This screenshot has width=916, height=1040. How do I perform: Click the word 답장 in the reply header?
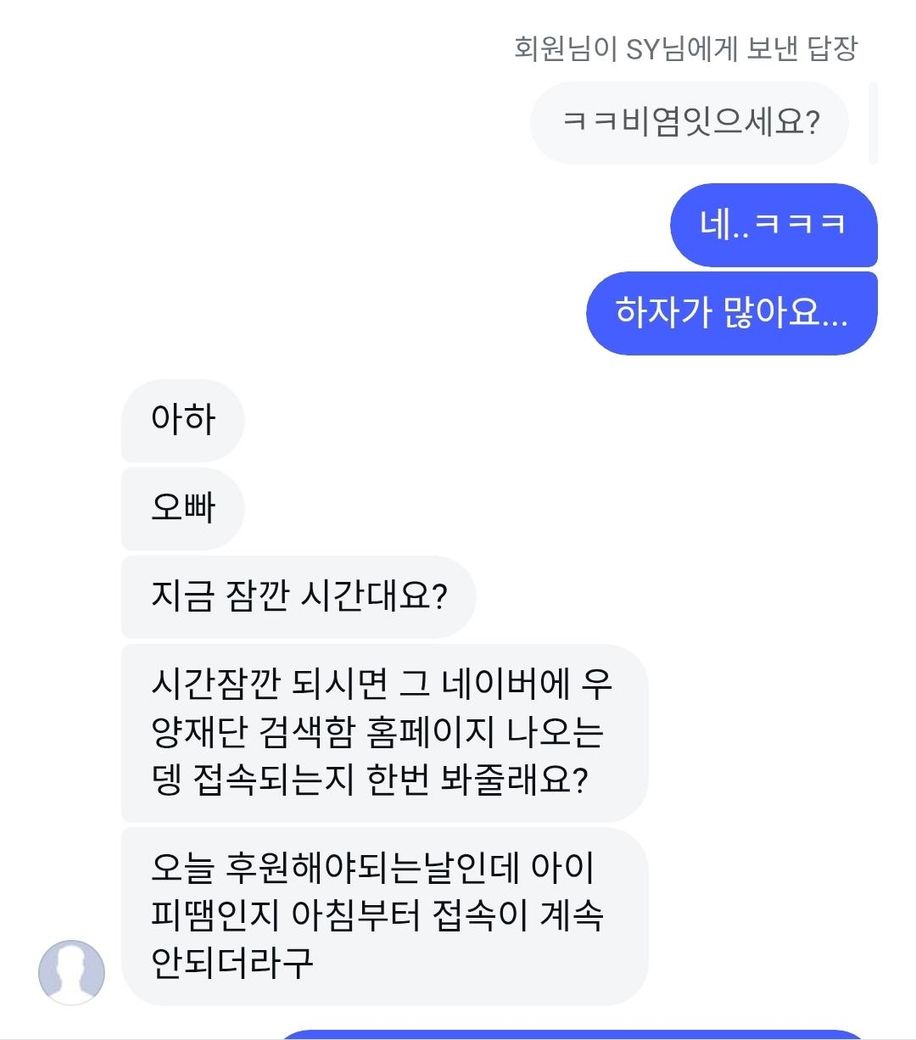(830, 49)
